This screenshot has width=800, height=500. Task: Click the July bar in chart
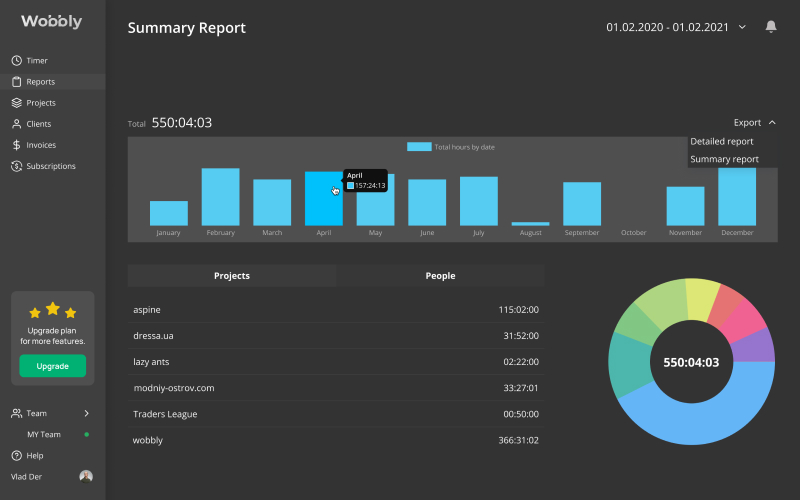[x=479, y=201]
